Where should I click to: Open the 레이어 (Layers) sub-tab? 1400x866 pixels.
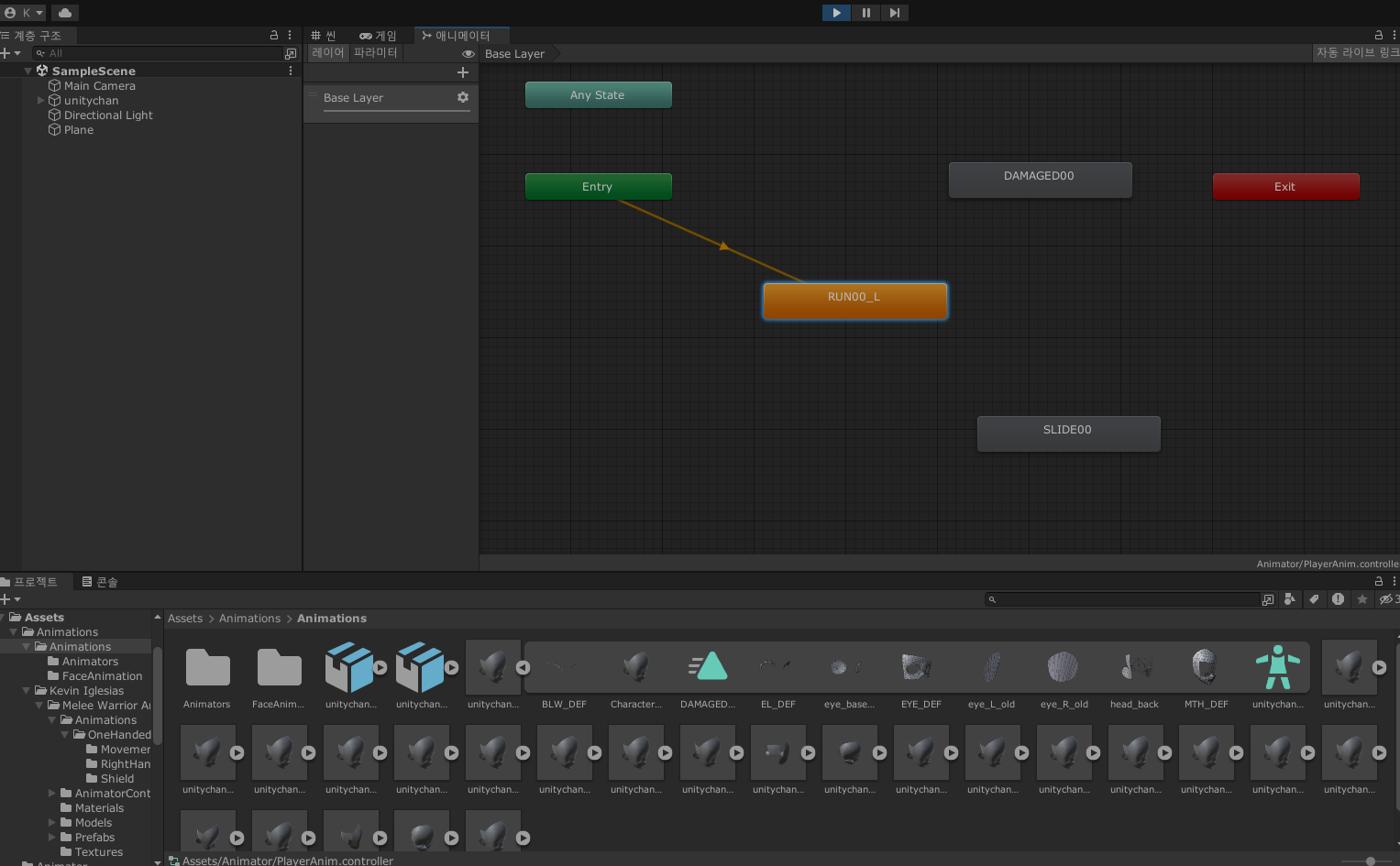tap(327, 53)
